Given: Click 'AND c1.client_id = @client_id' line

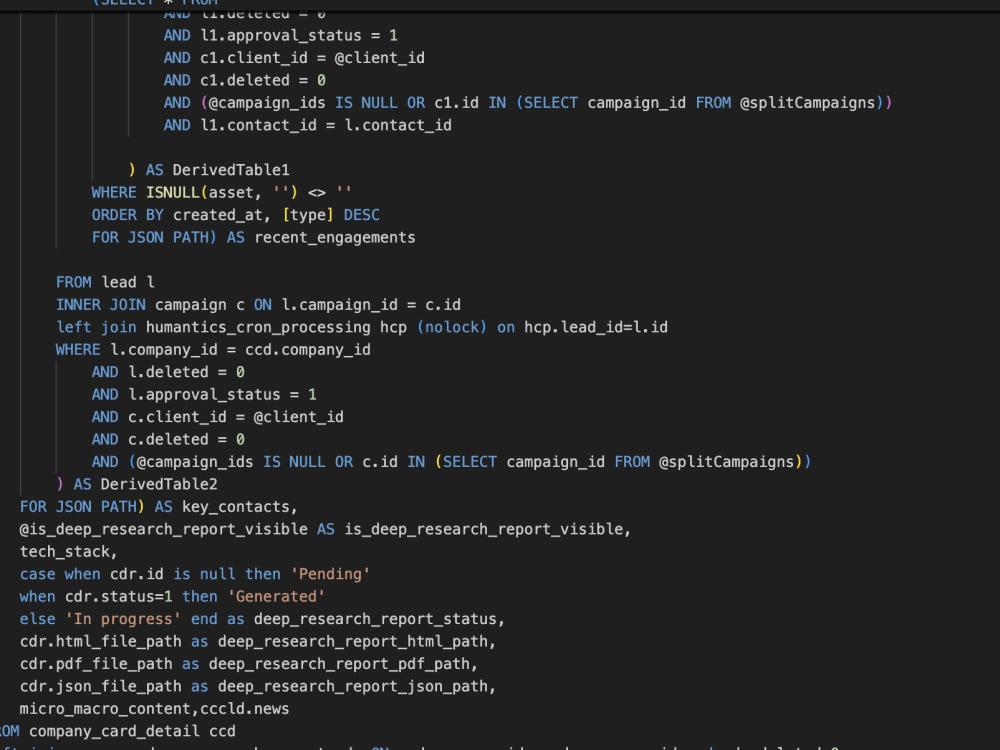Looking at the screenshot, I should point(294,58).
